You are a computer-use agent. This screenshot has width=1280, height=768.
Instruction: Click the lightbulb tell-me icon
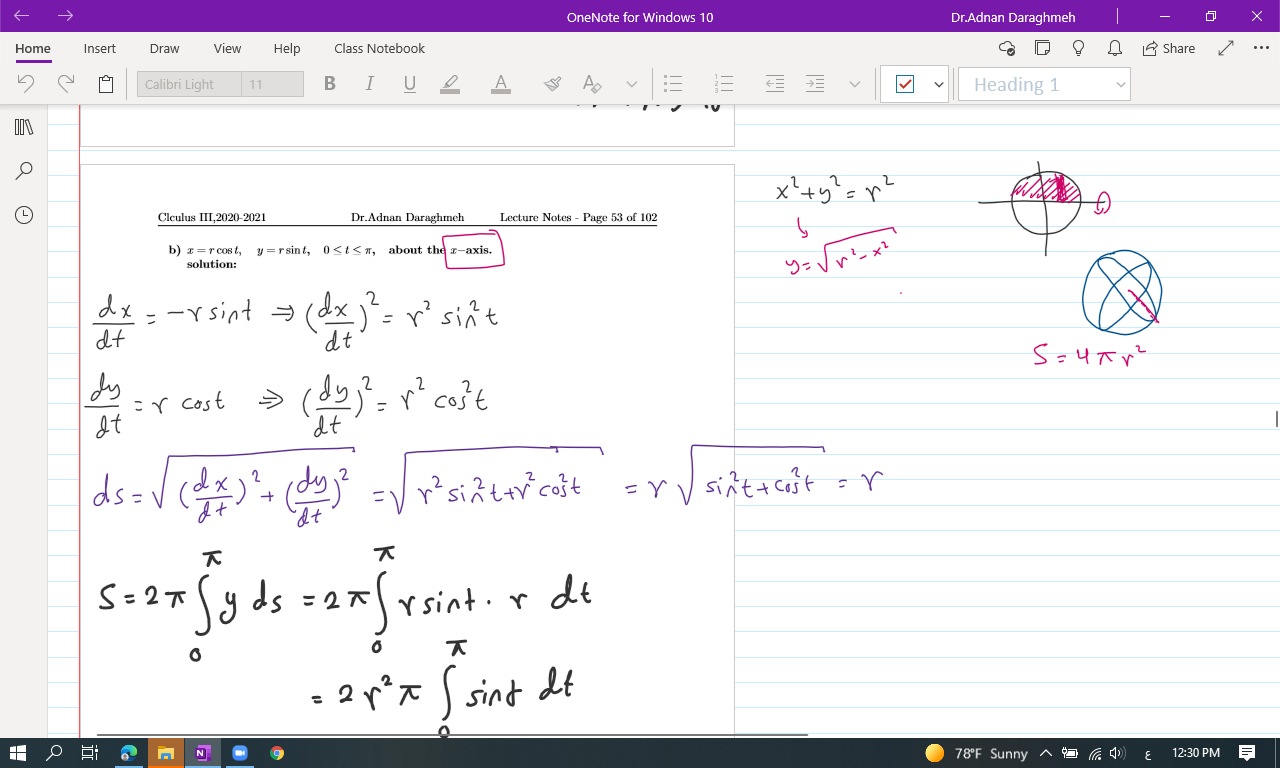(x=1079, y=48)
